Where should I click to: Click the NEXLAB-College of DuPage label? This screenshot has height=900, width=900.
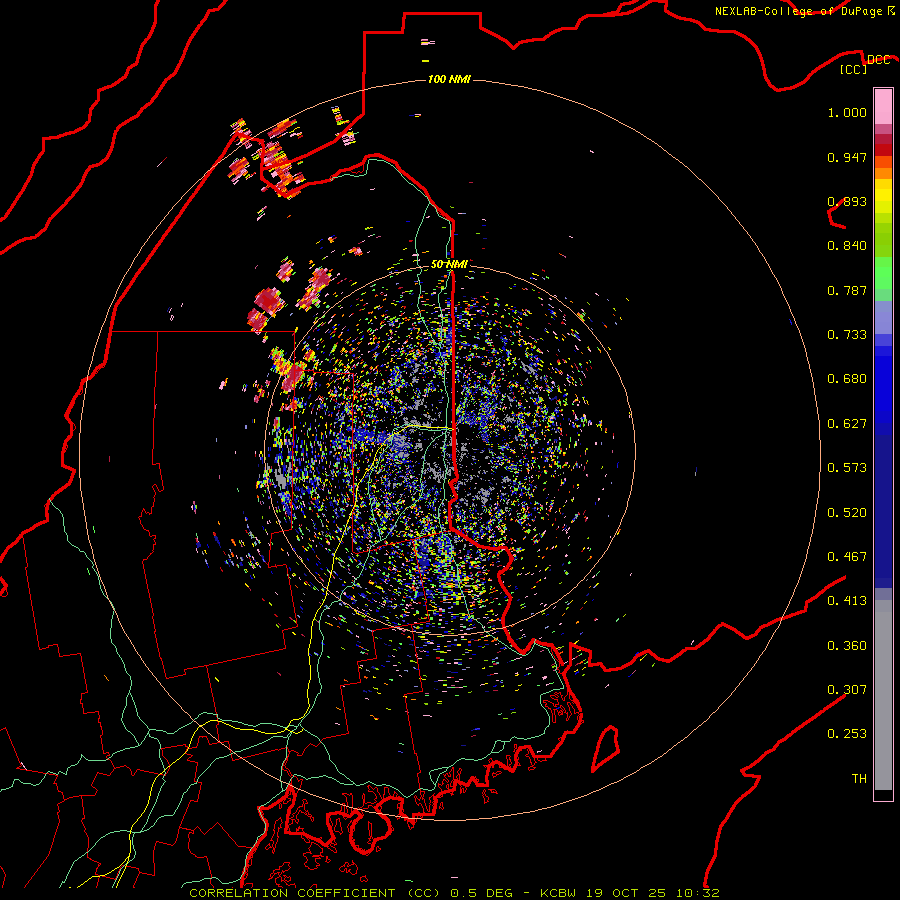point(804,11)
